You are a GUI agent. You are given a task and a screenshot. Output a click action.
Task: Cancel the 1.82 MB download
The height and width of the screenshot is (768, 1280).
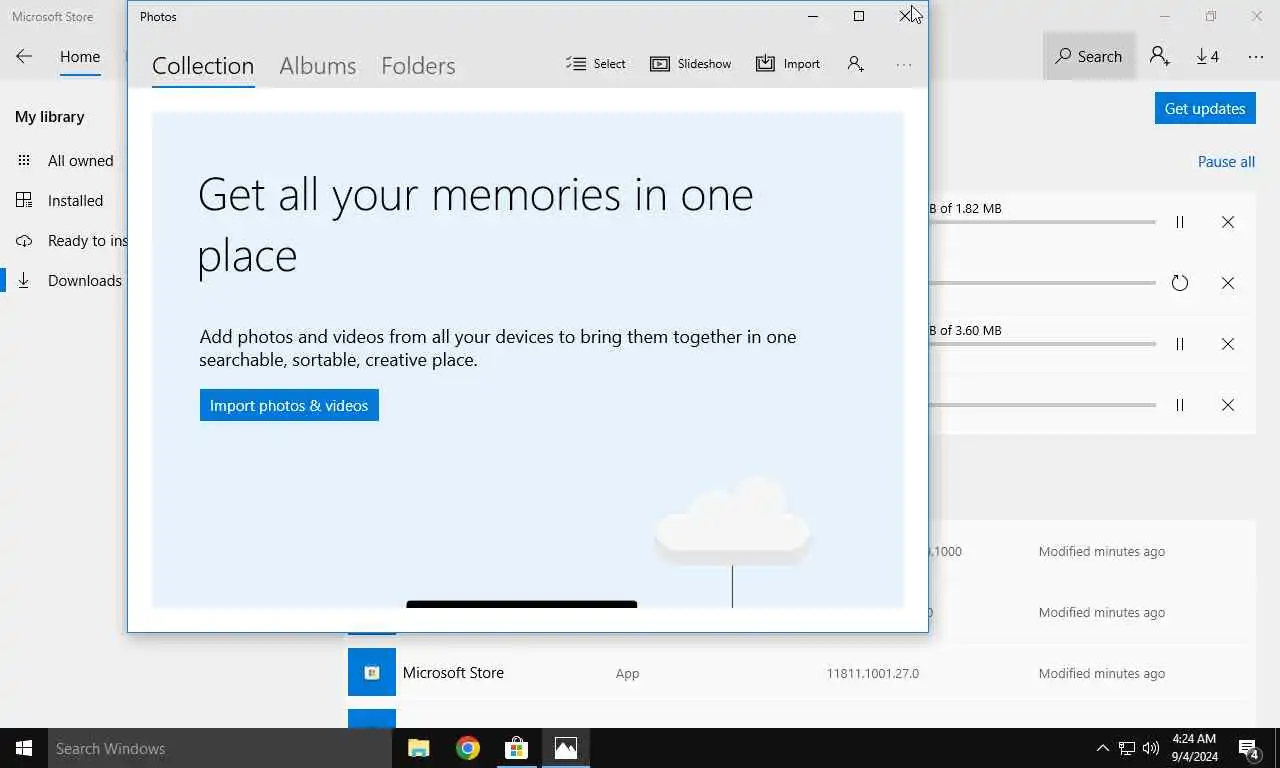point(1228,222)
